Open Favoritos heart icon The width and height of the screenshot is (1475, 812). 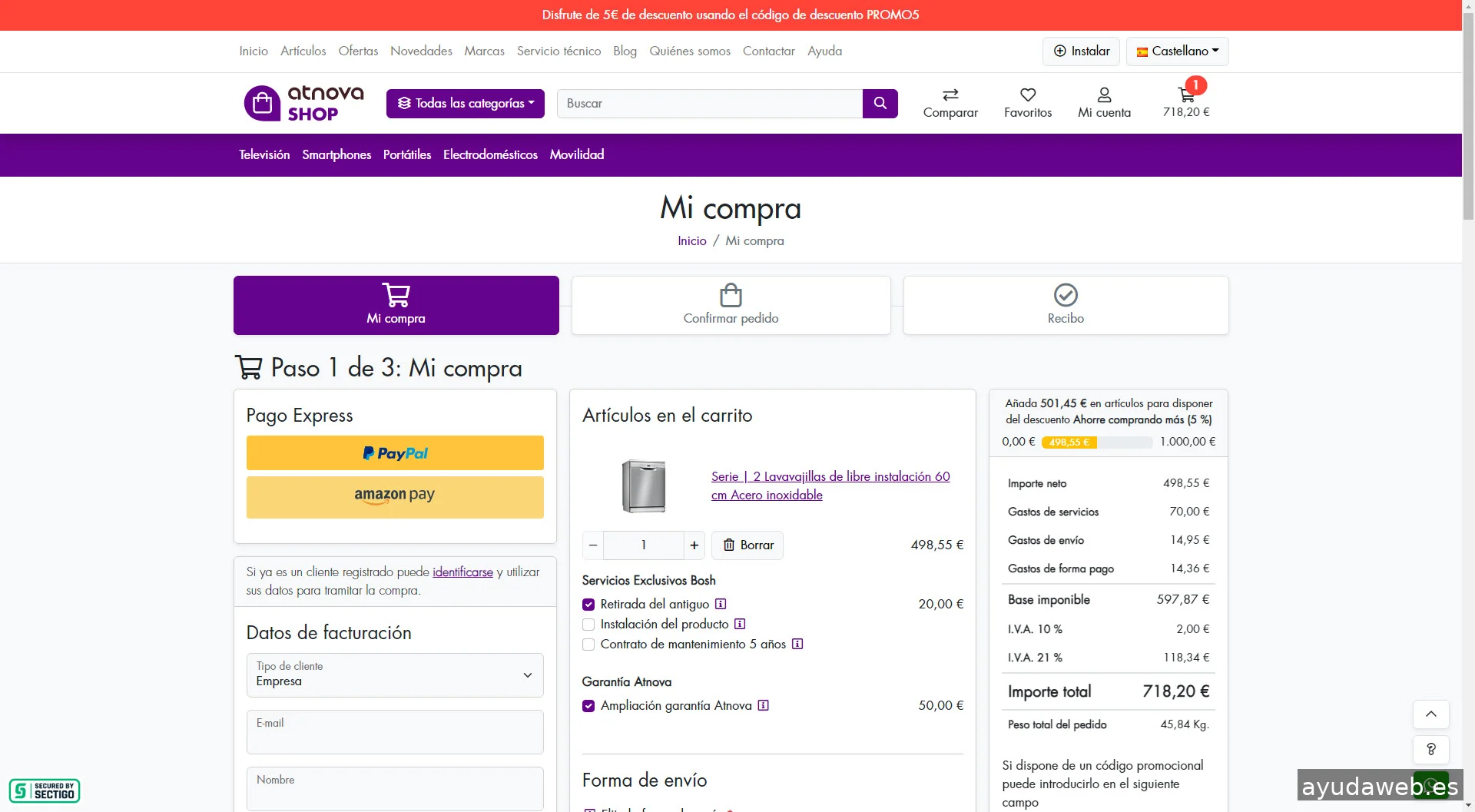(1027, 94)
